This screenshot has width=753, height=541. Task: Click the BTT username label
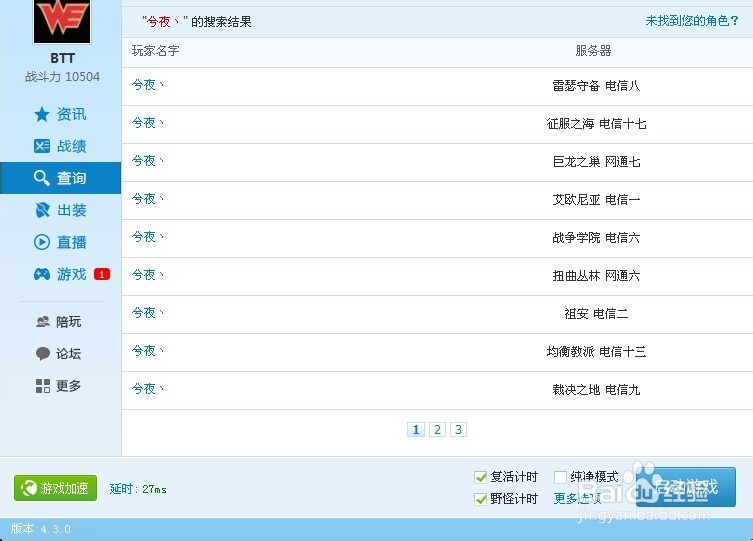62,58
